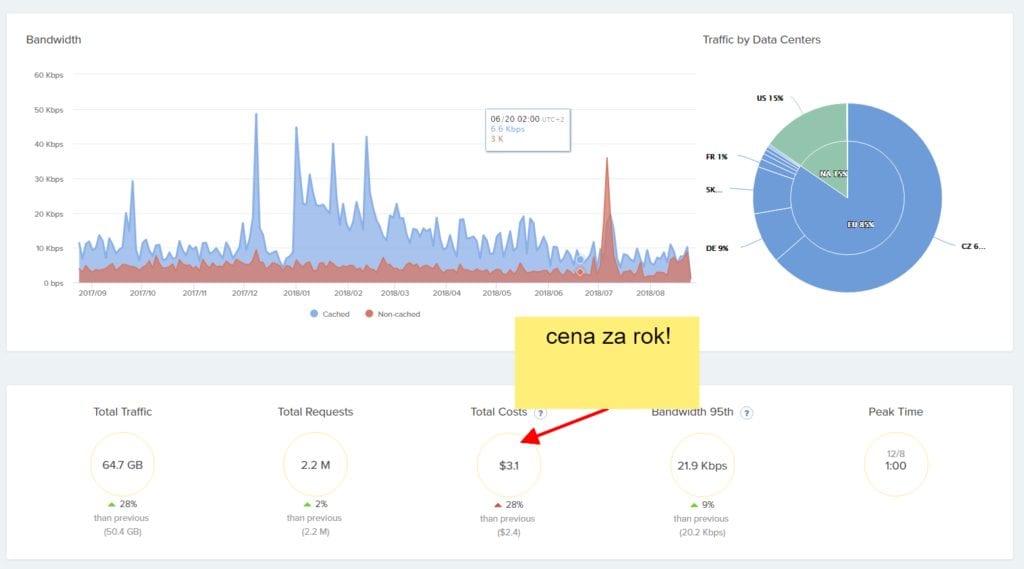Click the yellow "cena za rok!" note
This screenshot has width=1024, height=569.
[x=607, y=362]
